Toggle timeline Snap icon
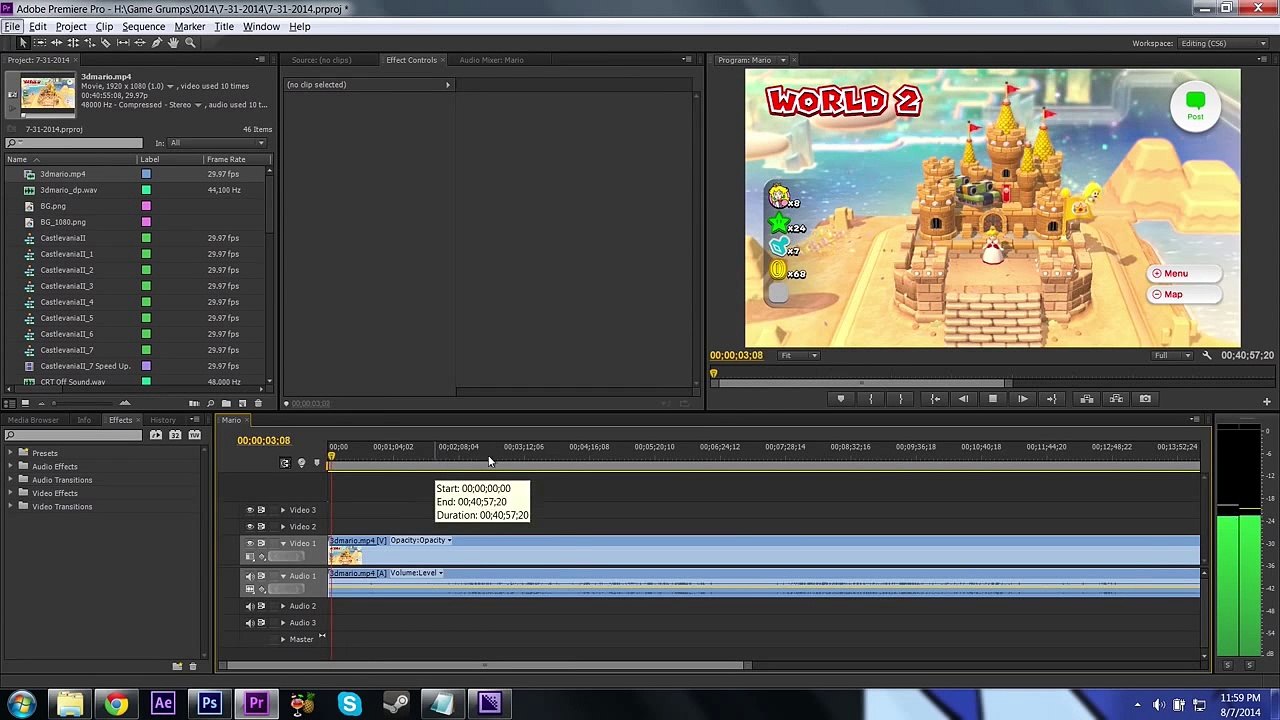 (x=285, y=463)
